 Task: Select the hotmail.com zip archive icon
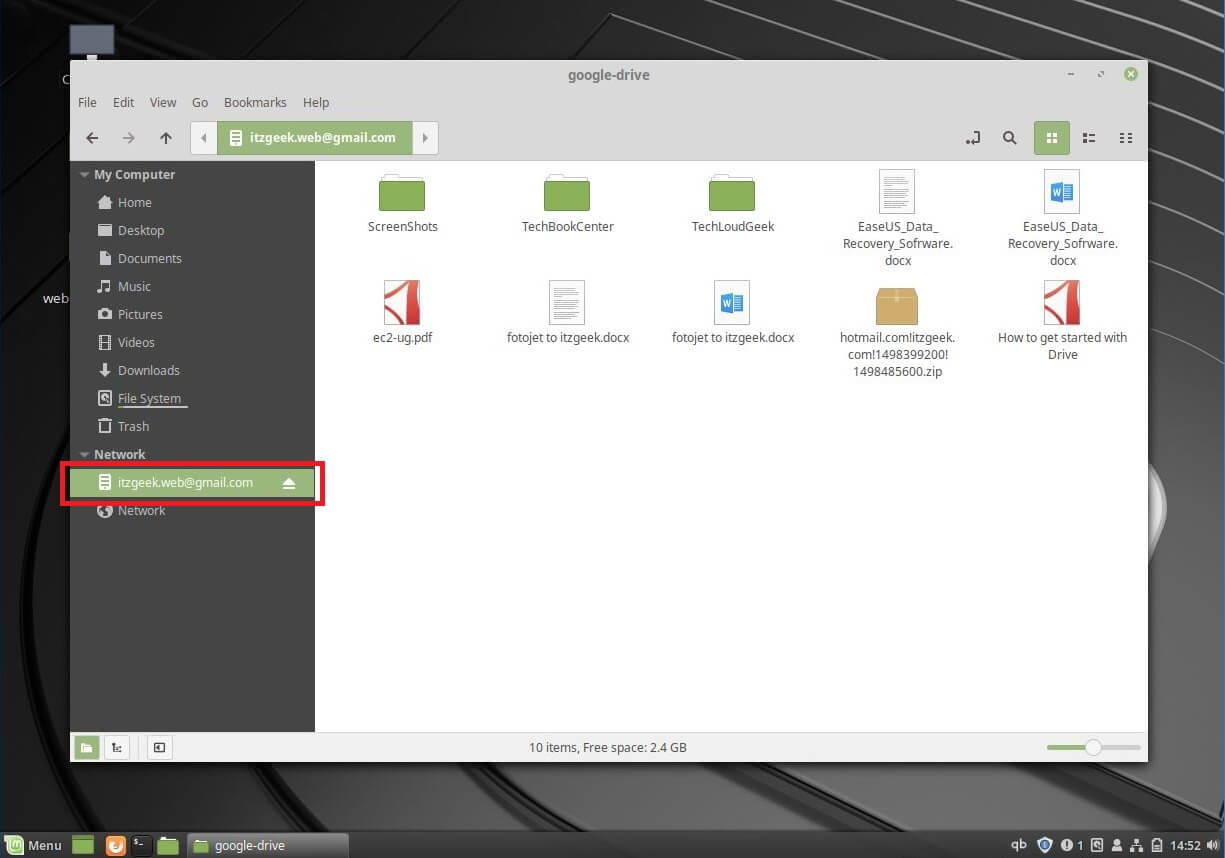896,305
